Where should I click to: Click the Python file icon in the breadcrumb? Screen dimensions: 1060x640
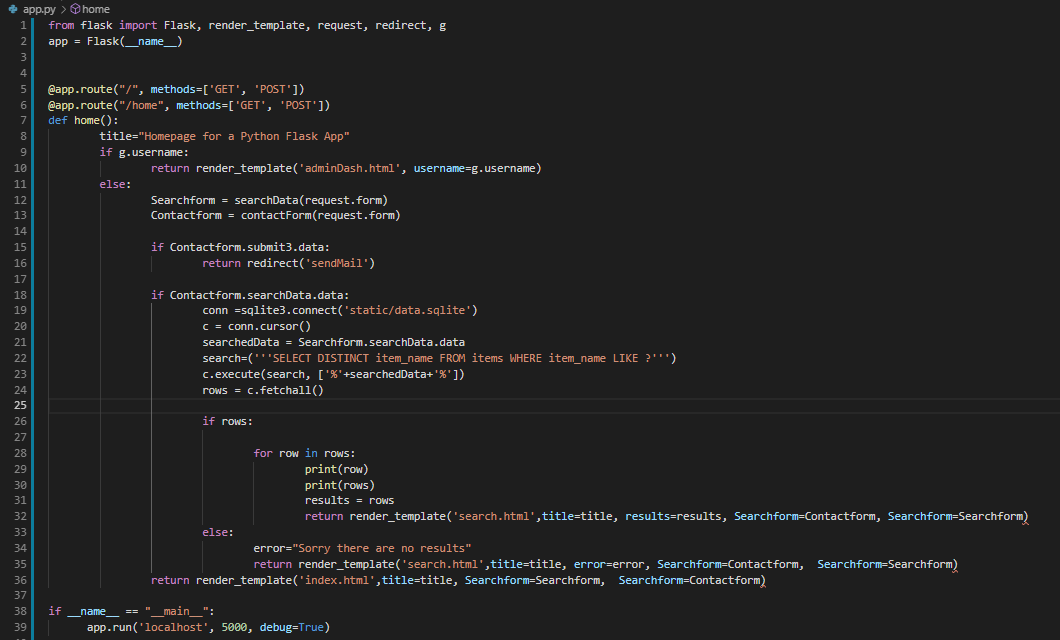coord(11,8)
